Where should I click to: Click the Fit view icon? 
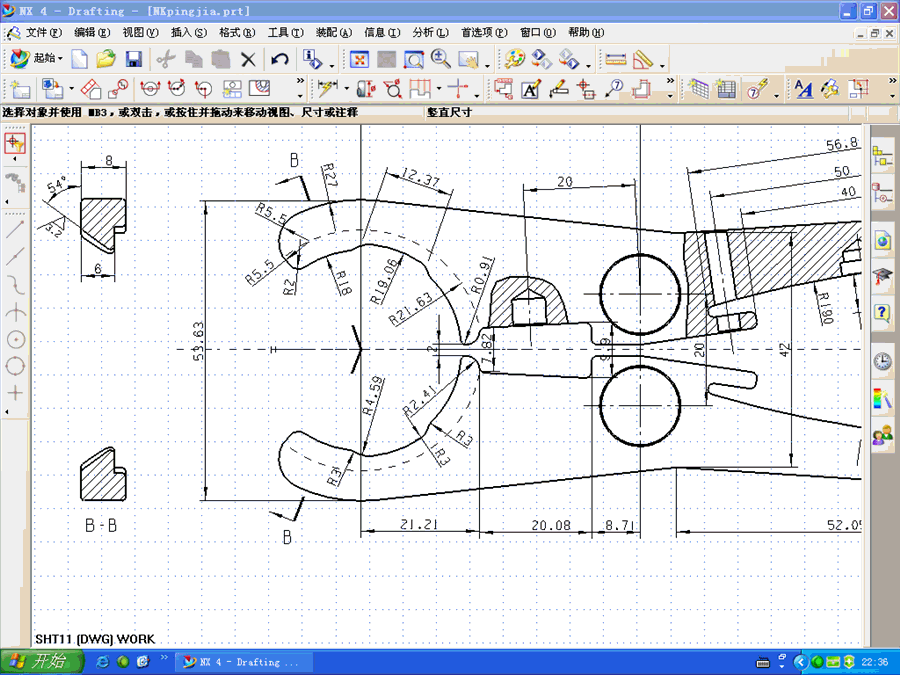(x=359, y=59)
